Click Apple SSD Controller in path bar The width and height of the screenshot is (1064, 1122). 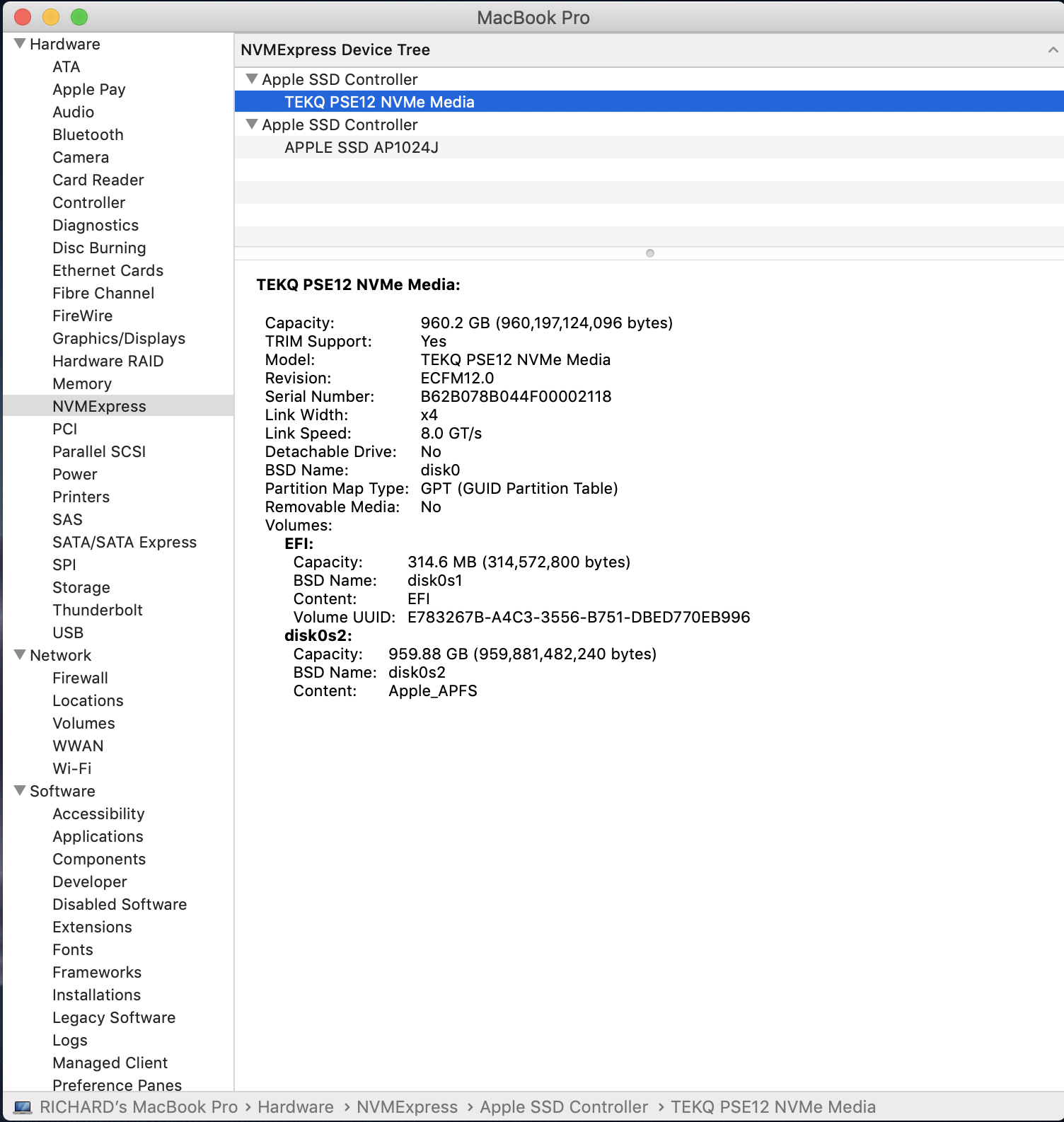click(564, 1107)
